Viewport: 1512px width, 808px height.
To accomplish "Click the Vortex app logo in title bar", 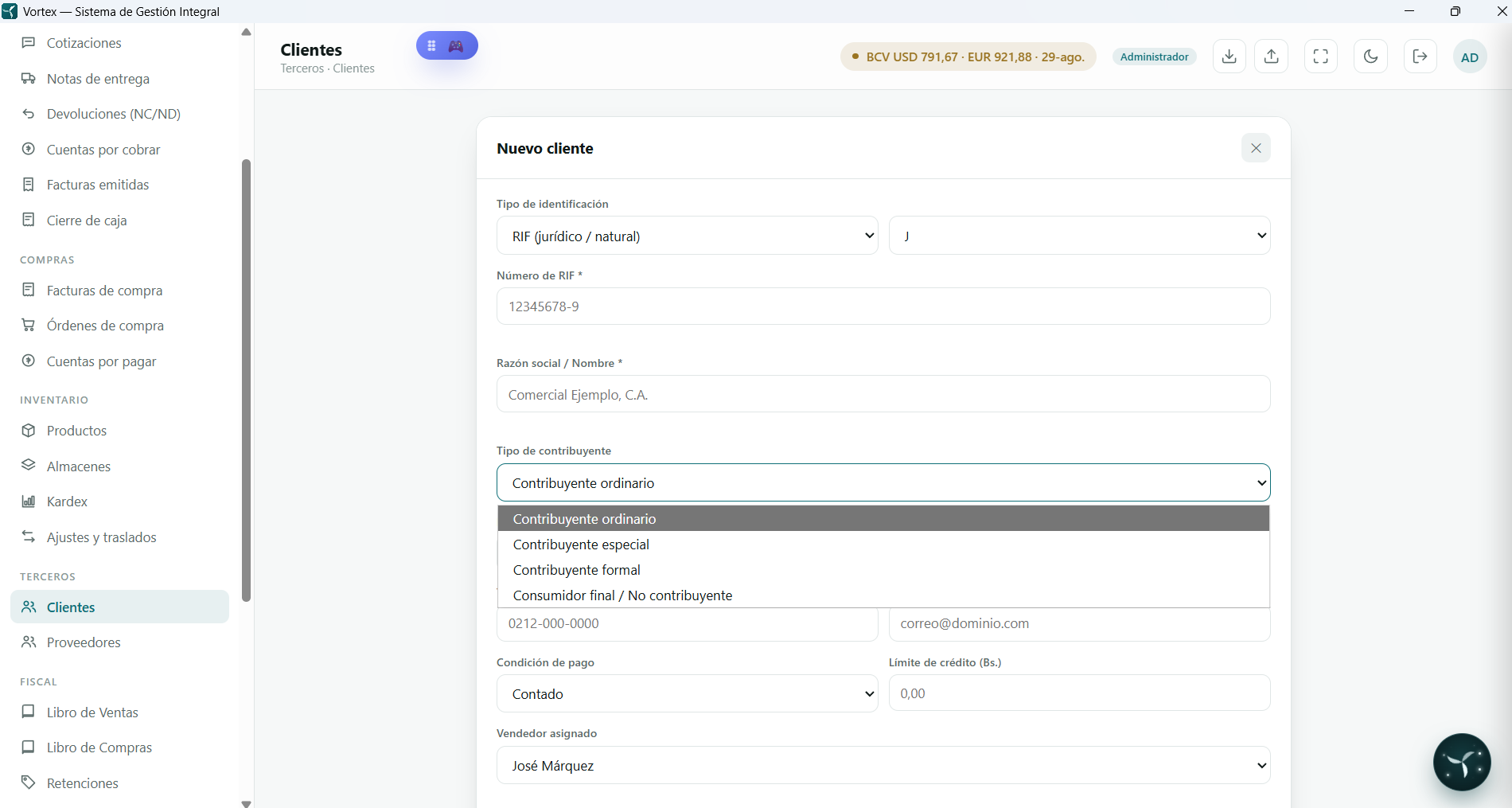I will (10, 11).
